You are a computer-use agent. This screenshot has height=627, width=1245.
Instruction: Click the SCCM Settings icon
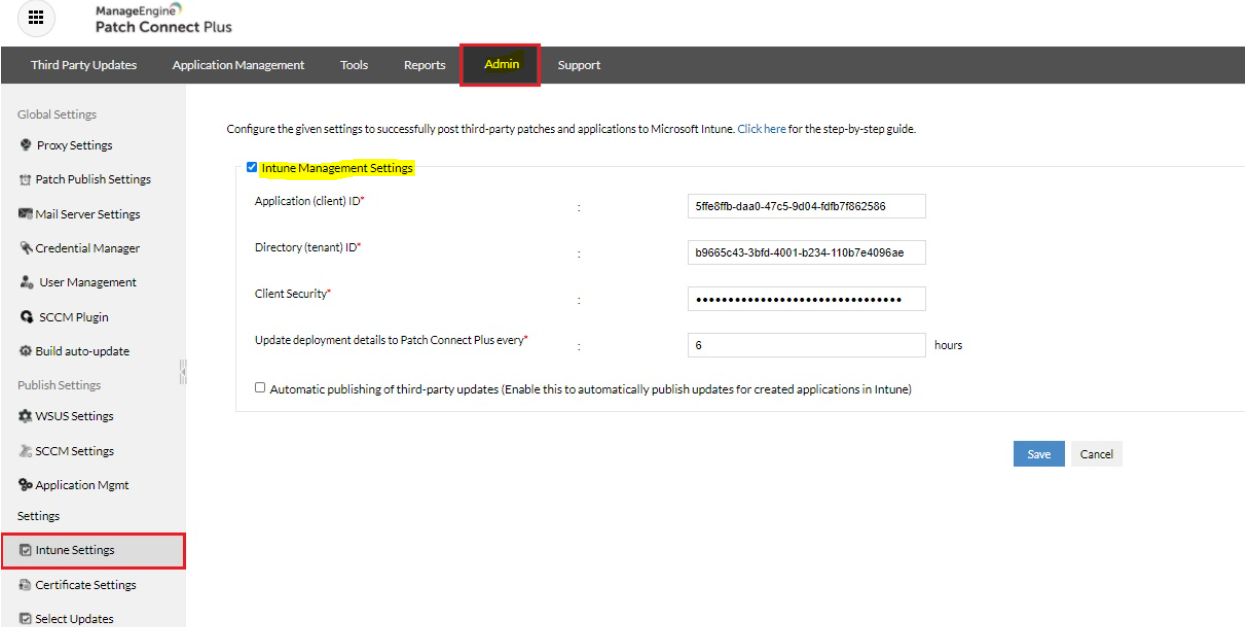(26, 451)
